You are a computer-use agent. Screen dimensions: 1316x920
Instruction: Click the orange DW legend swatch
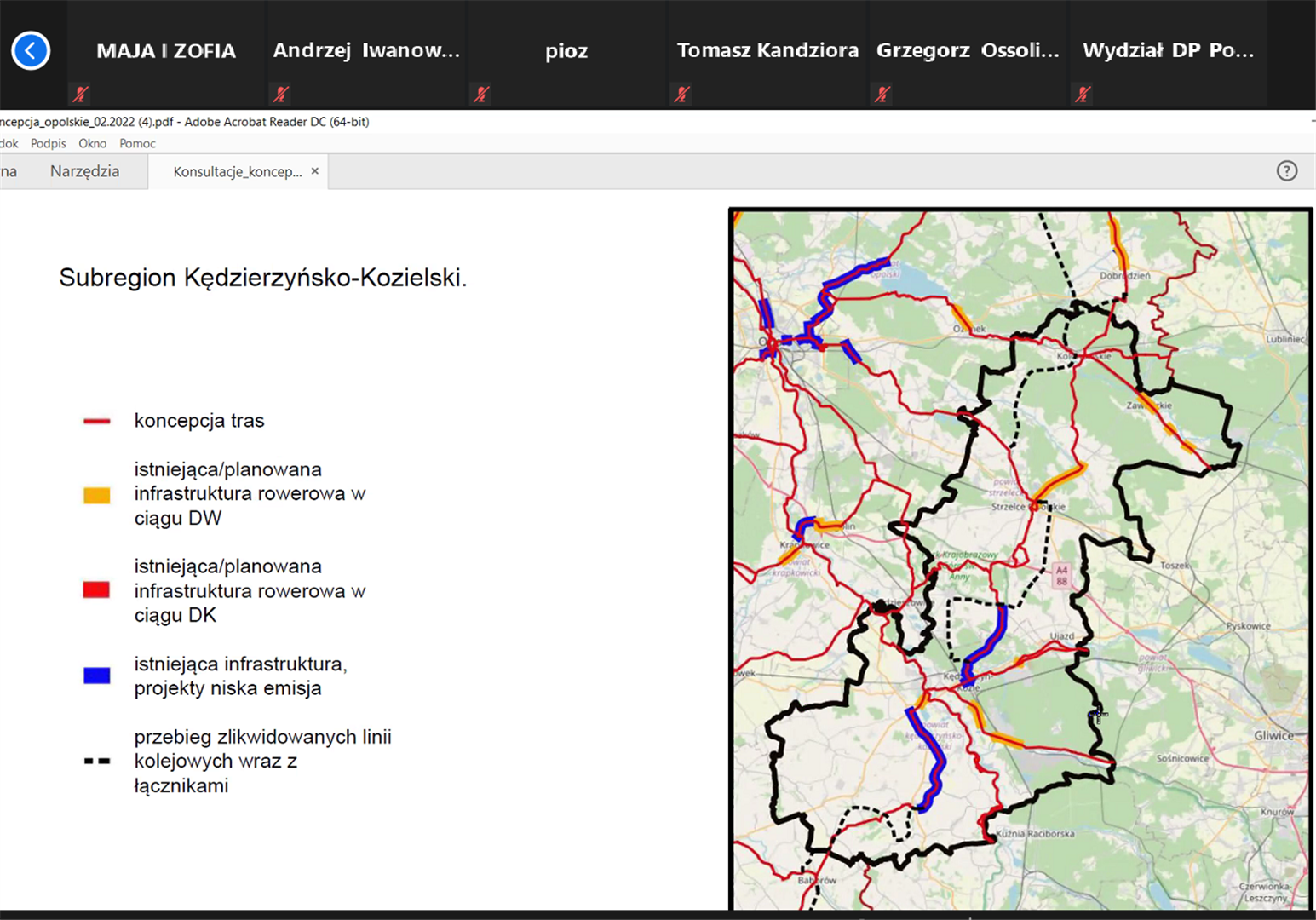96,495
